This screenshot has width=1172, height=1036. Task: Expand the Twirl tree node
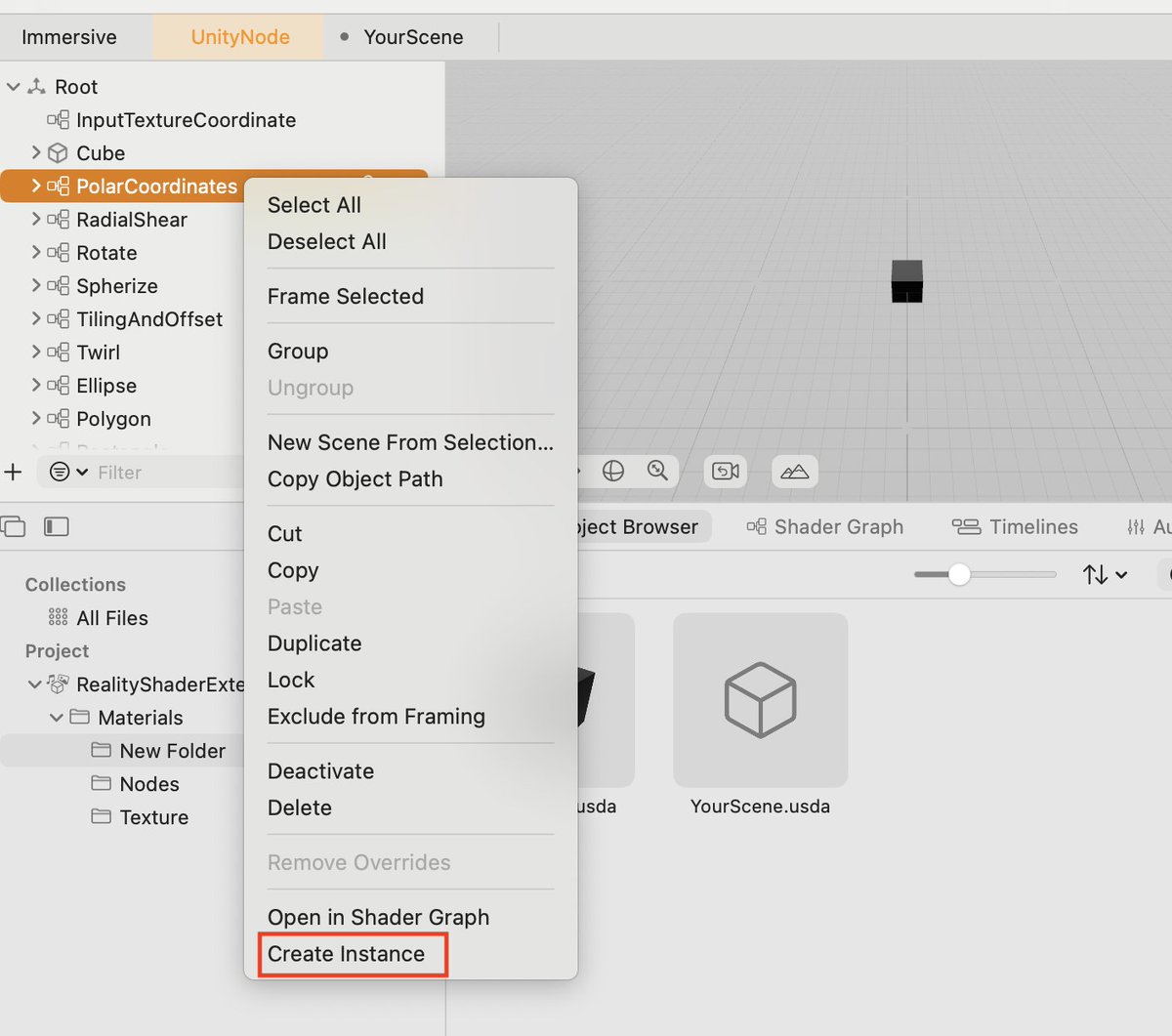36,352
